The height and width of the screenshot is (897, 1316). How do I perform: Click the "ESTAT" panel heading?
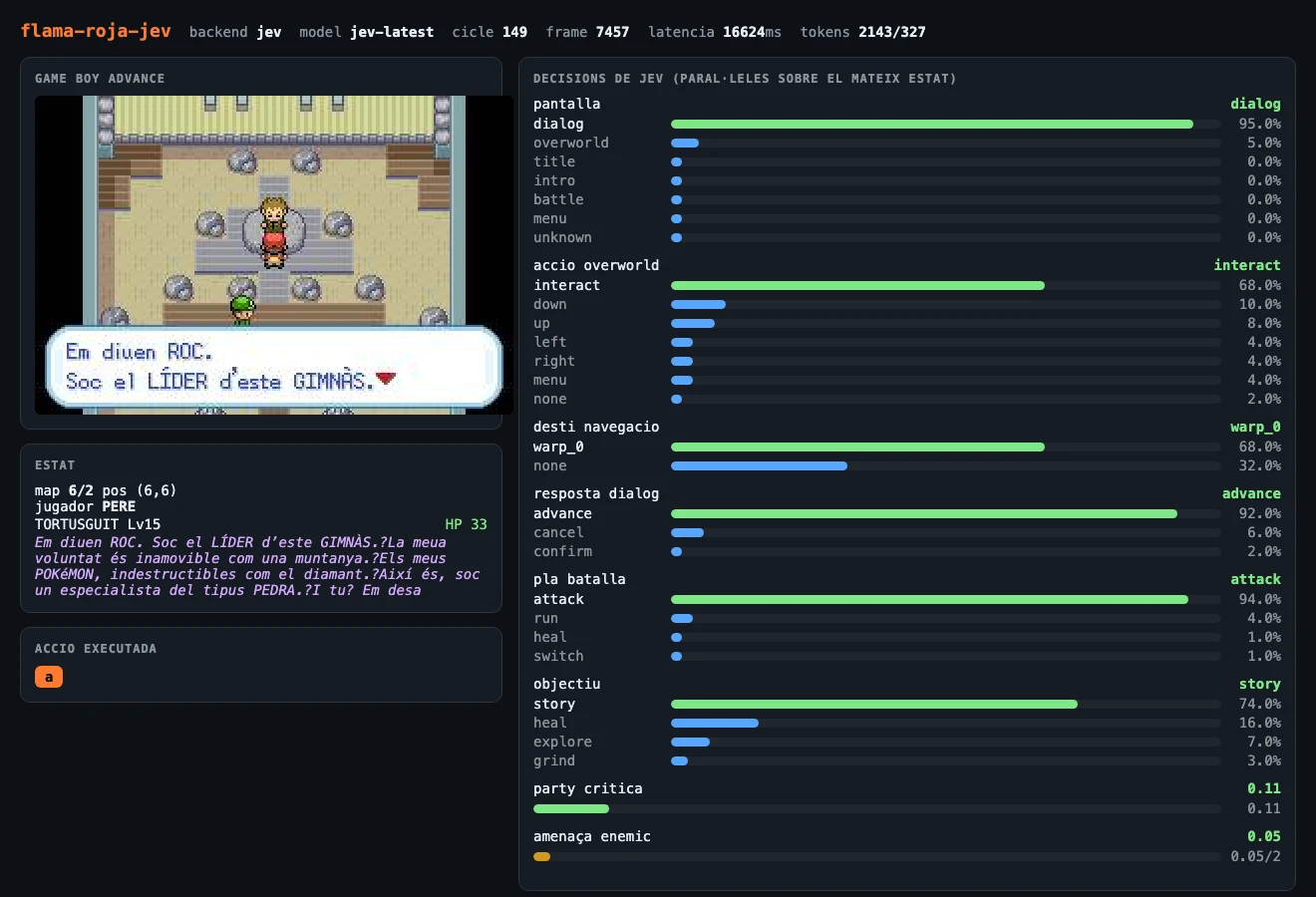(x=55, y=465)
